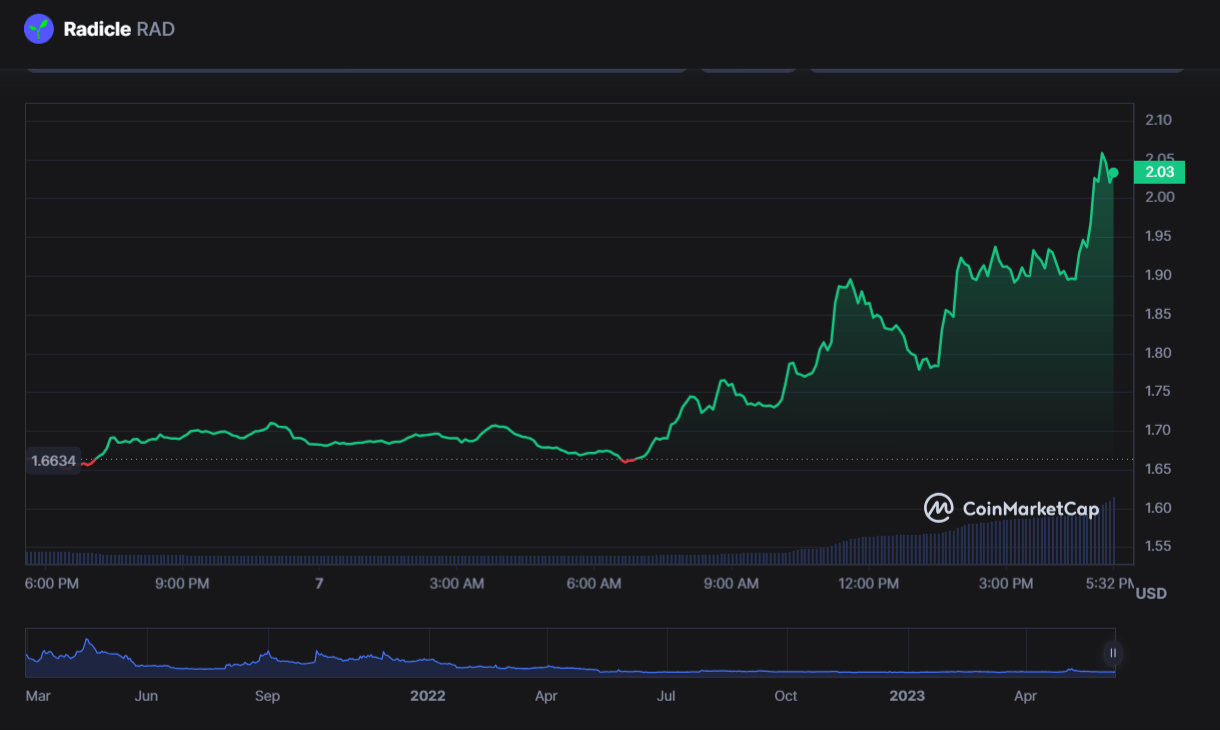1220x730 pixels.
Task: Click the USD currency label
Action: tap(1151, 593)
